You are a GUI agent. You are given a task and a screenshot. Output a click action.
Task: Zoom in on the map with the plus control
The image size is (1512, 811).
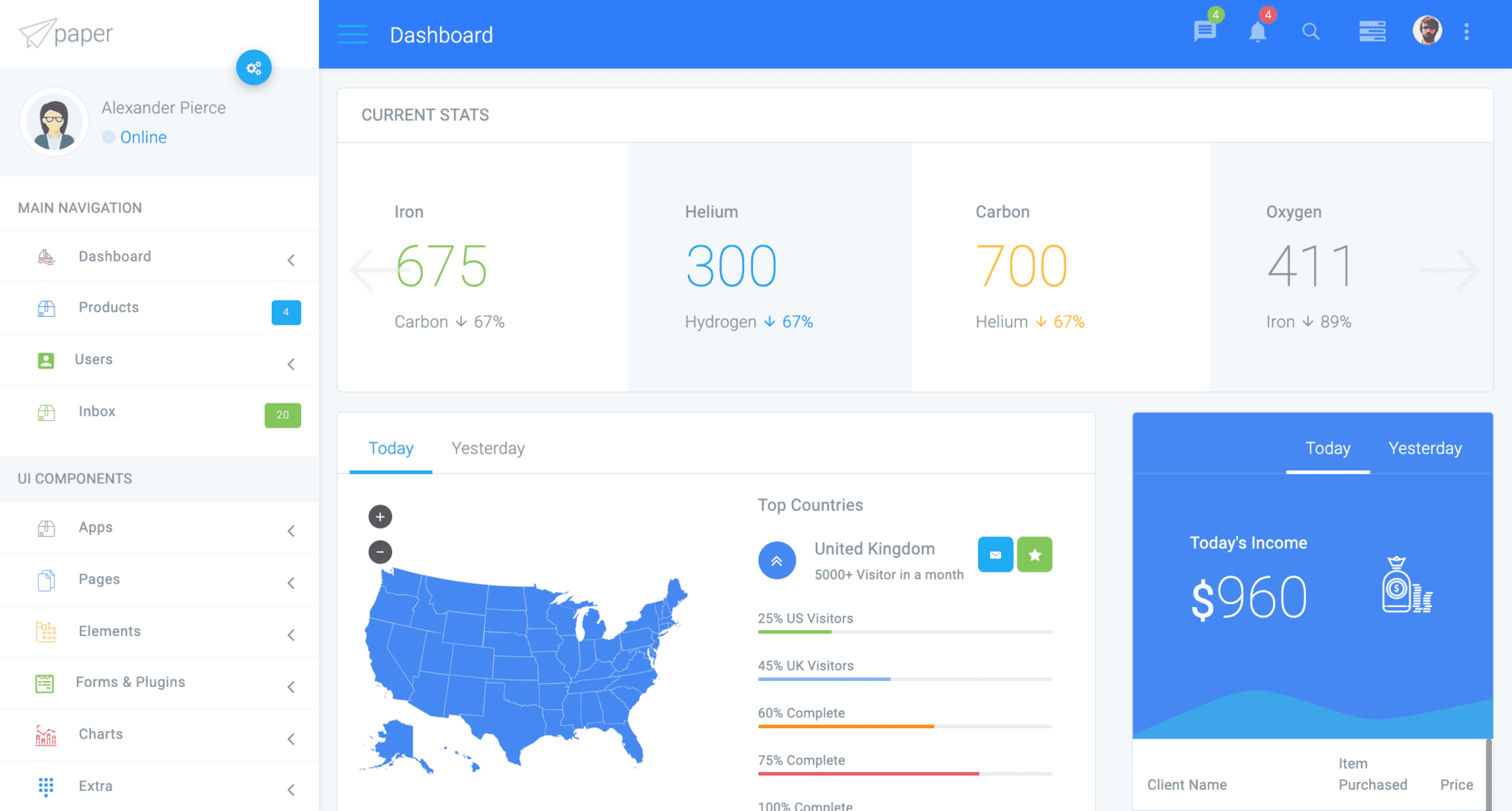tap(379, 516)
